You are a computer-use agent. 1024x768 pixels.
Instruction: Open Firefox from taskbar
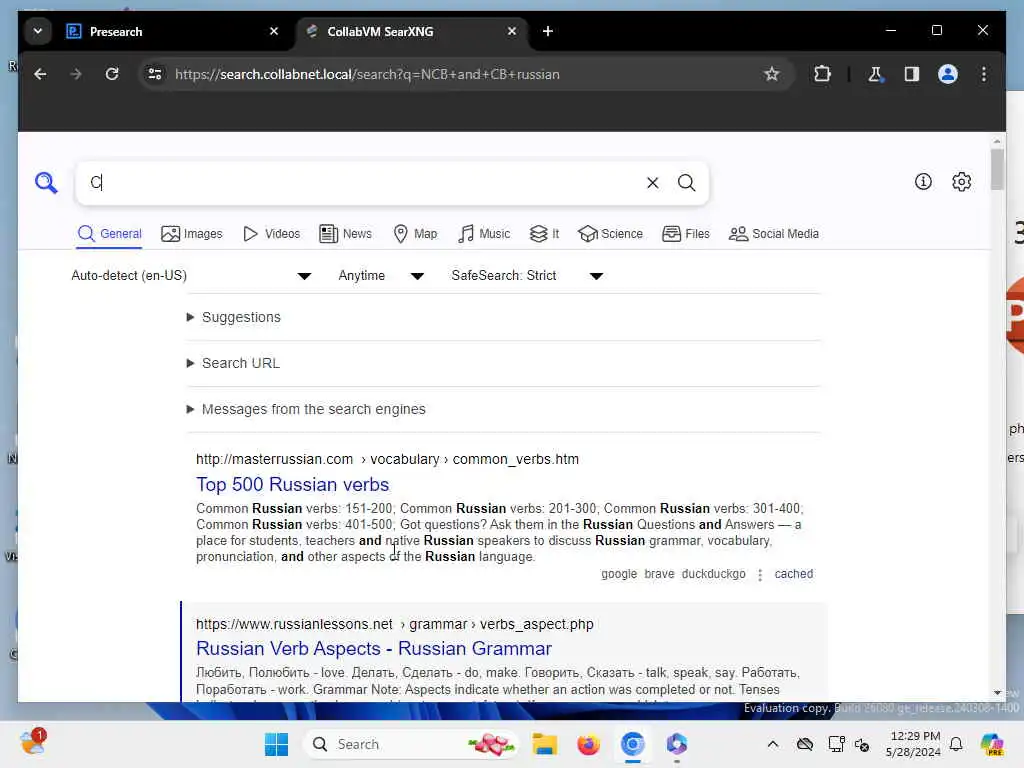click(588, 744)
